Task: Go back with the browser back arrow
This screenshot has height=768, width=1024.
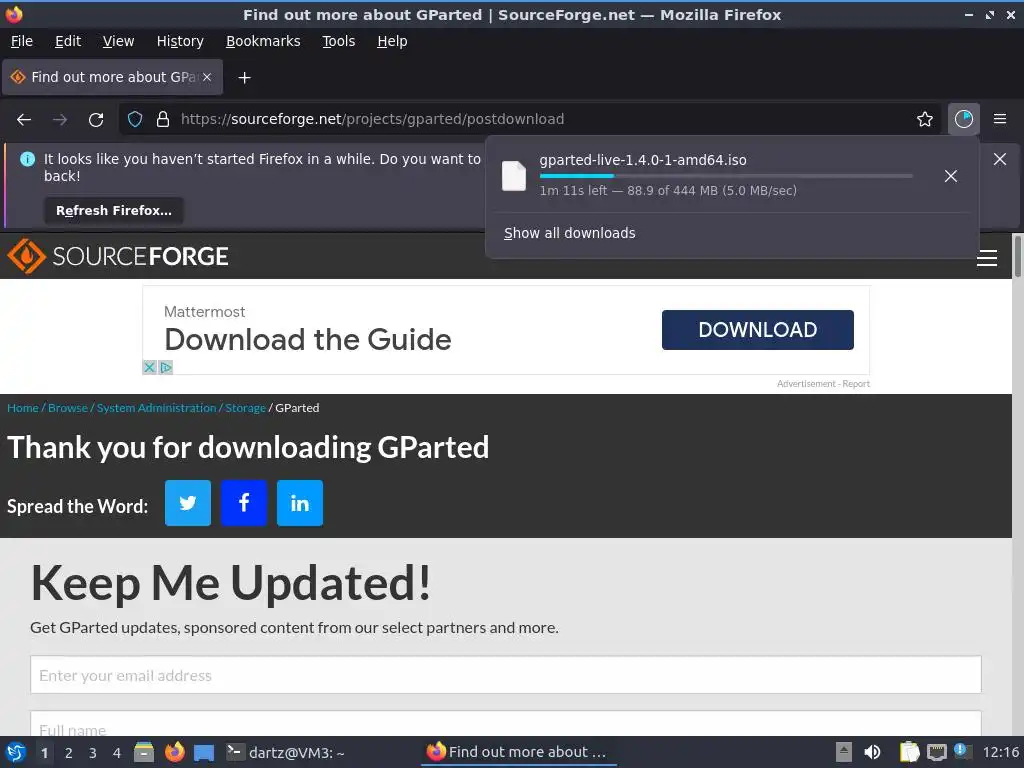Action: (24, 120)
